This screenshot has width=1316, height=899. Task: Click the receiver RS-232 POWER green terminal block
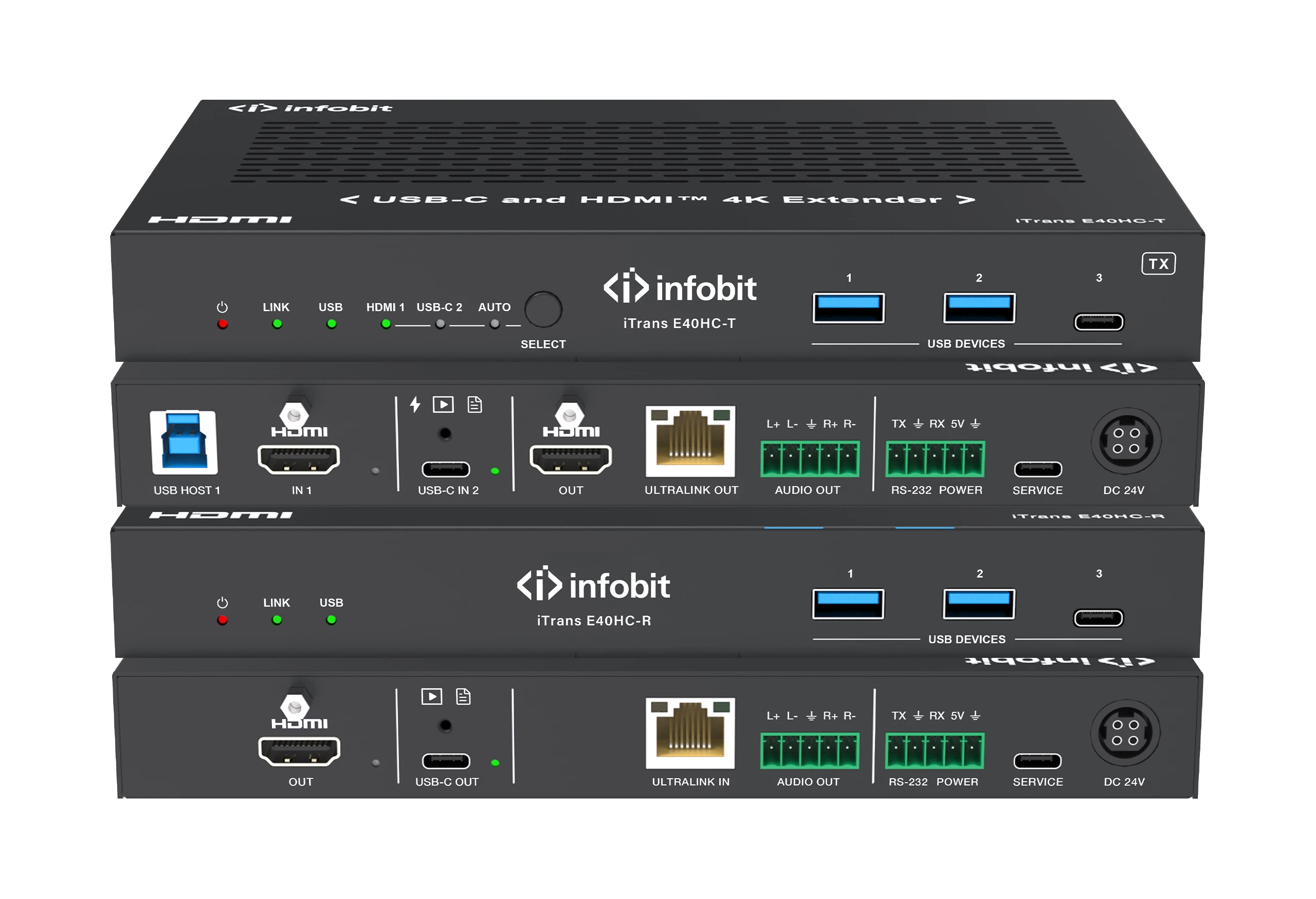935,750
